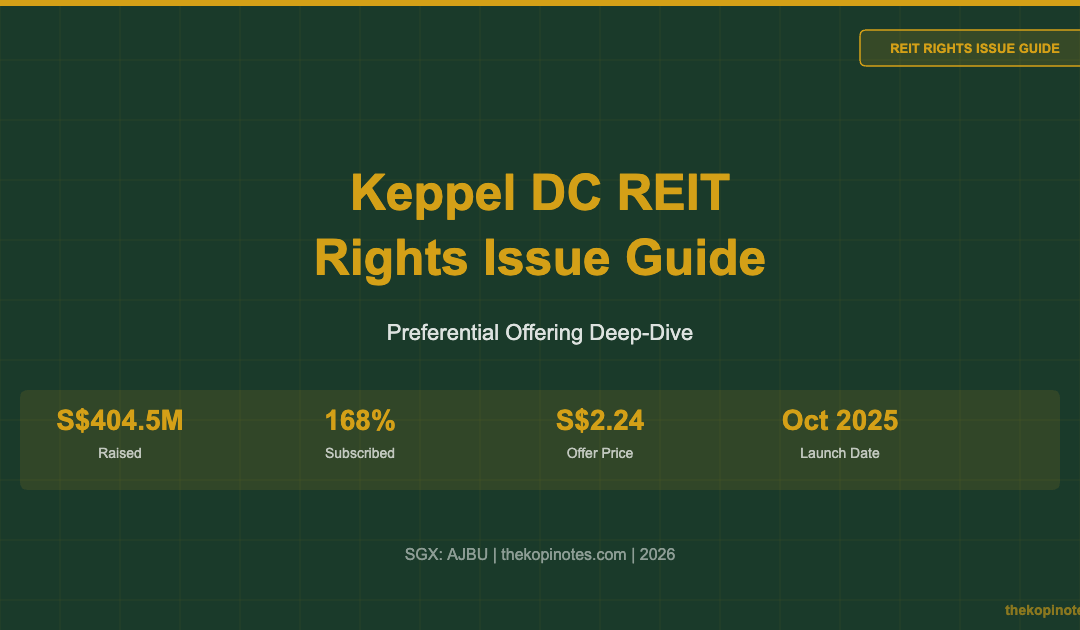Click the S$2.24 value
1080x630 pixels.
pos(600,421)
